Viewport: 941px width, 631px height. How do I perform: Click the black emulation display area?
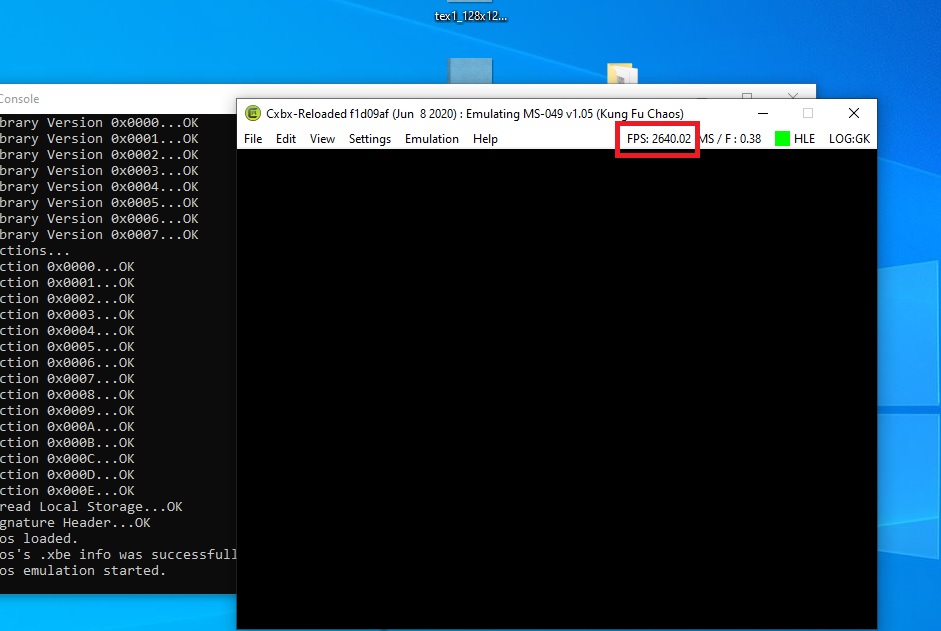(x=556, y=389)
